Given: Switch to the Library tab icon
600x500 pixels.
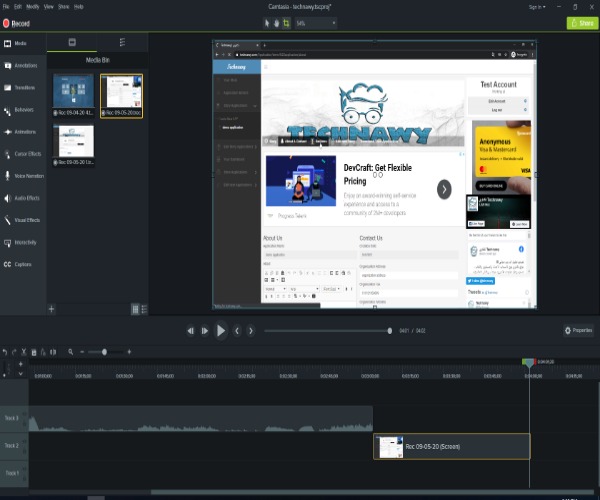Looking at the screenshot, I should click(122, 42).
